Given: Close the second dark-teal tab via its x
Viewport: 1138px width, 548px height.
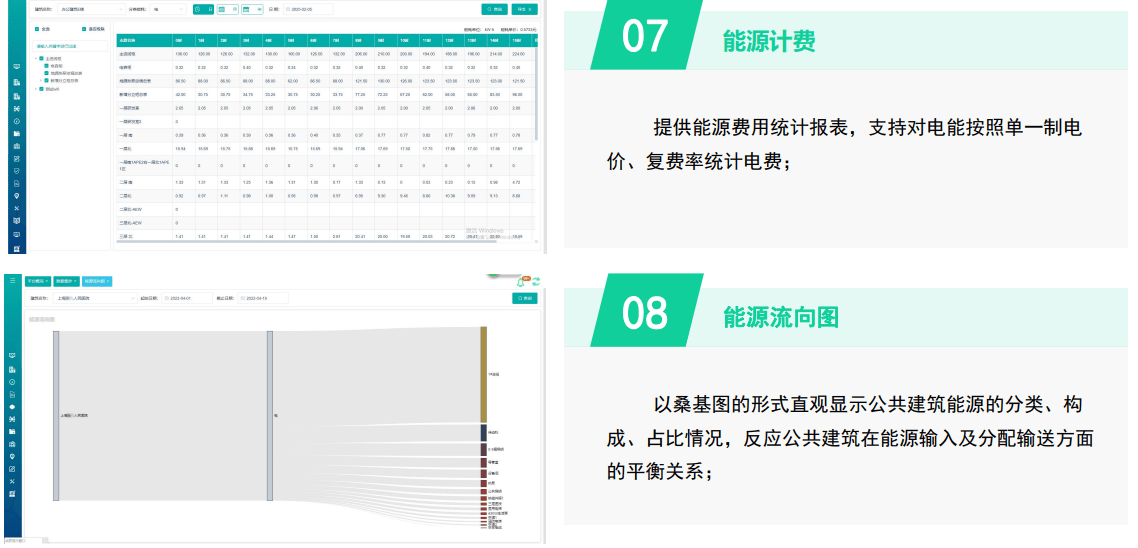Looking at the screenshot, I should pyautogui.click(x=75, y=281).
